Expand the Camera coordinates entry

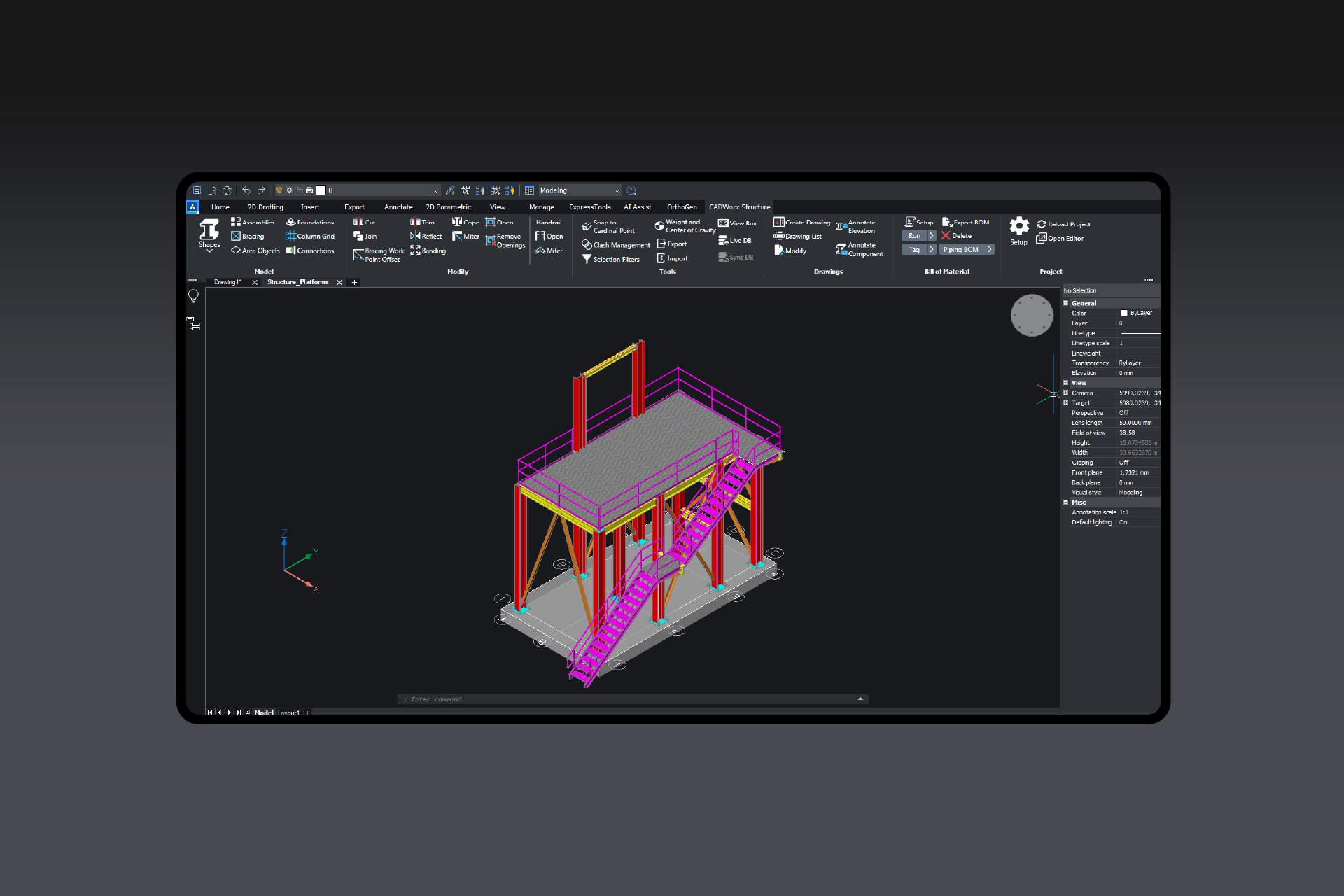click(1066, 393)
